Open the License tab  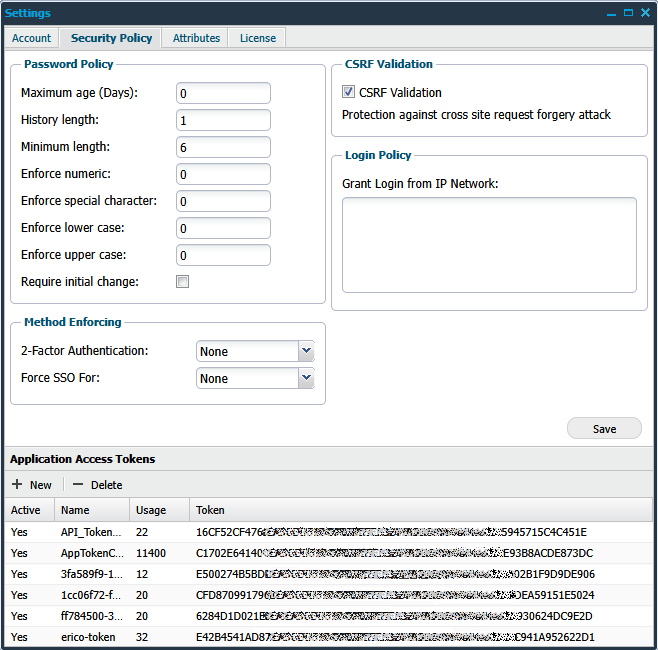click(x=258, y=38)
